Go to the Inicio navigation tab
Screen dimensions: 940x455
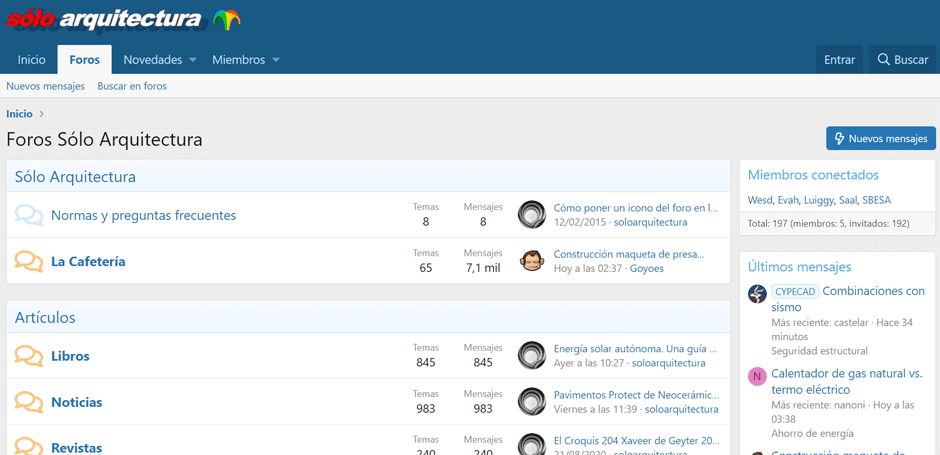pos(32,60)
